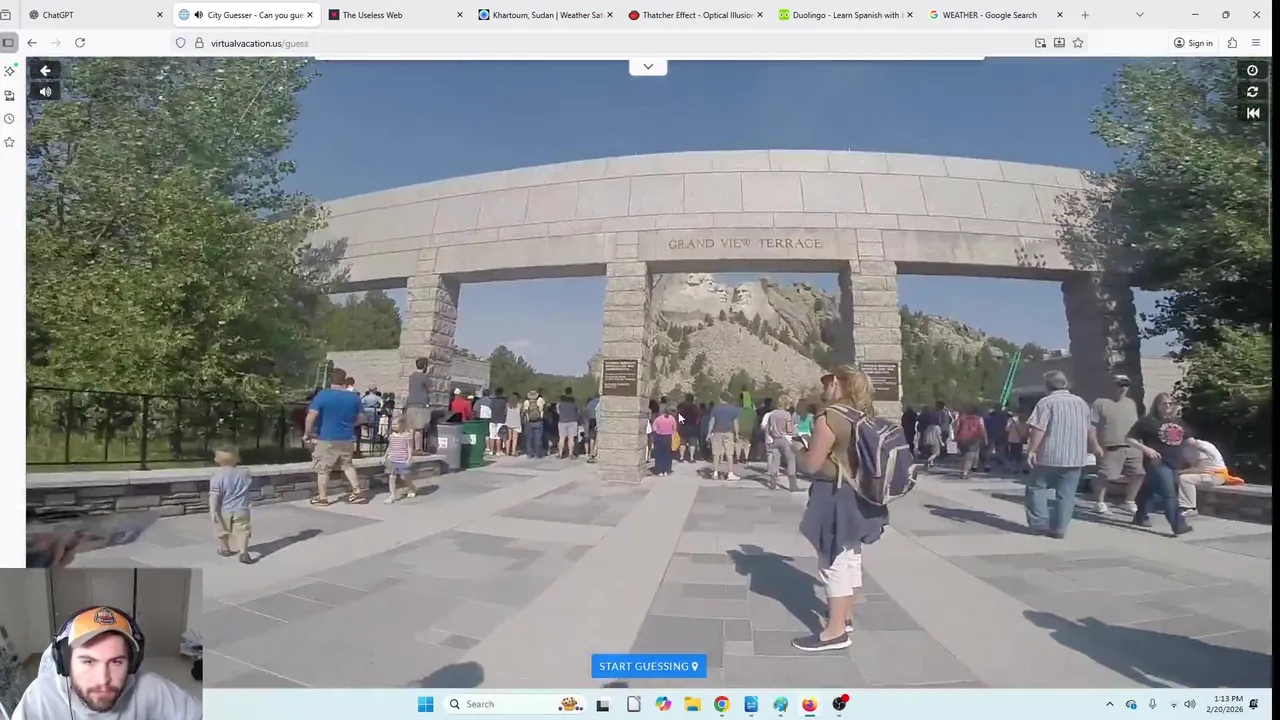This screenshot has height=720, width=1280.
Task: Open Bookmarks from the sidebar star icon
Action: pyautogui.click(x=9, y=143)
